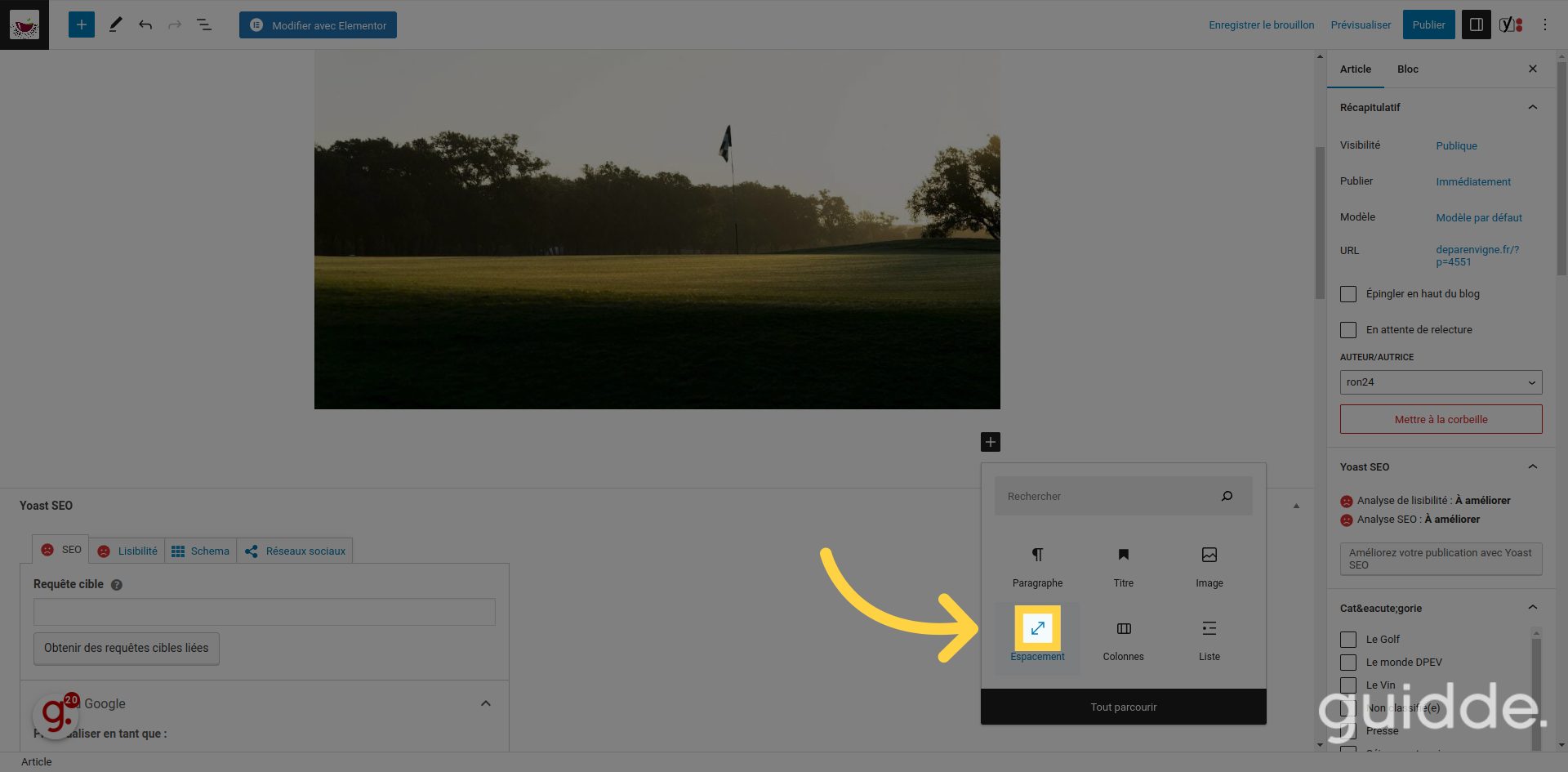The width and height of the screenshot is (1568, 772).
Task: Click Analyse de lisibilité status text
Action: point(1433,500)
